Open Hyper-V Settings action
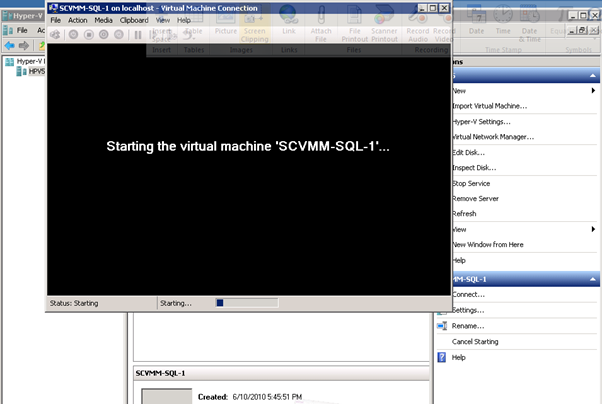The image size is (602, 404). [481, 122]
